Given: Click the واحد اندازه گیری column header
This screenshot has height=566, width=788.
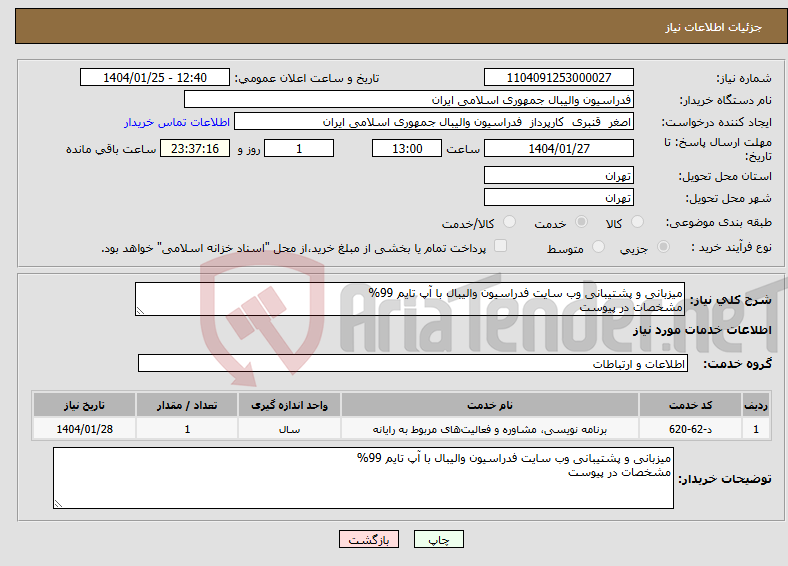Looking at the screenshot, I should click(x=289, y=405).
